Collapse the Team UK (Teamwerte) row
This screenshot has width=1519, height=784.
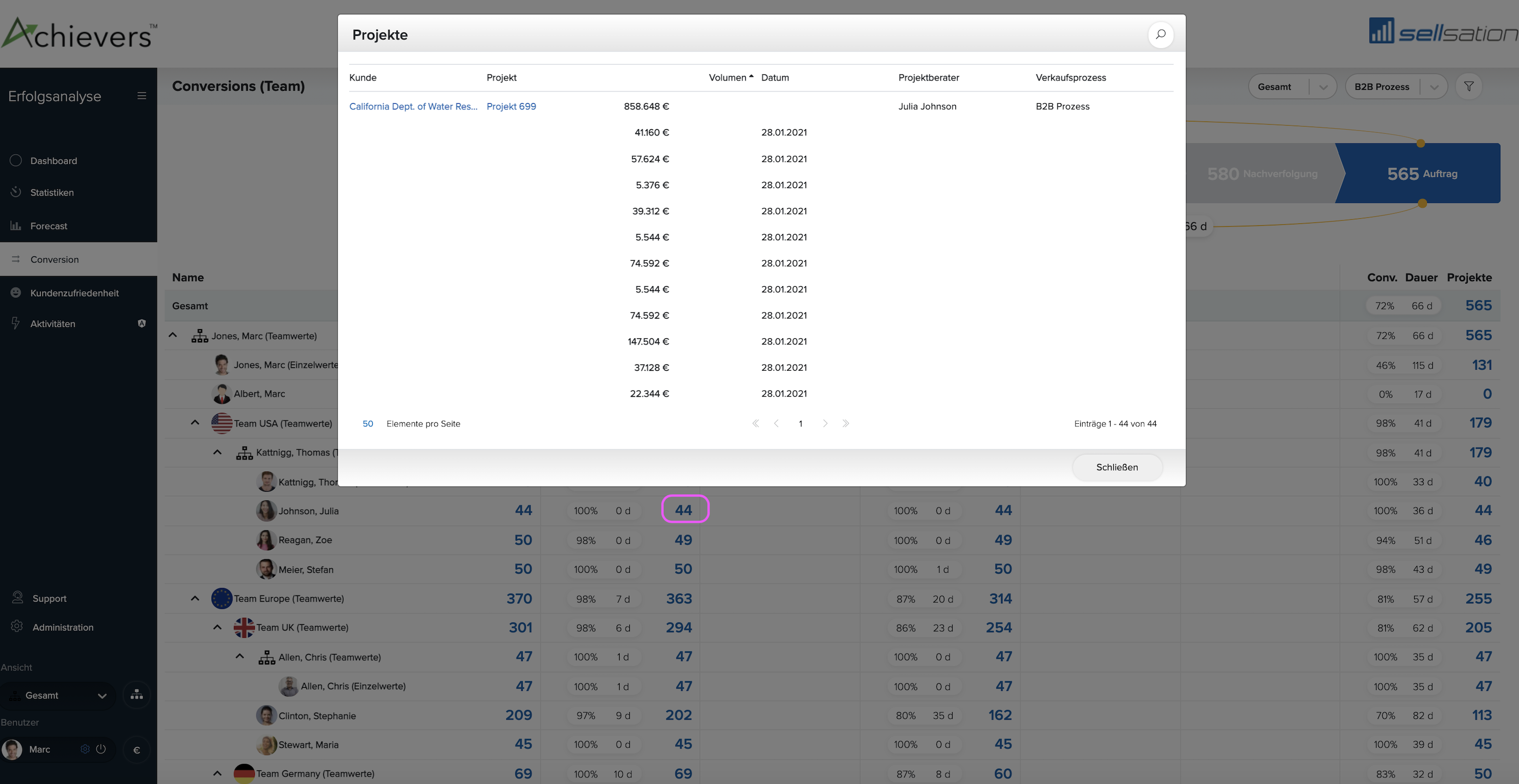[217, 626]
